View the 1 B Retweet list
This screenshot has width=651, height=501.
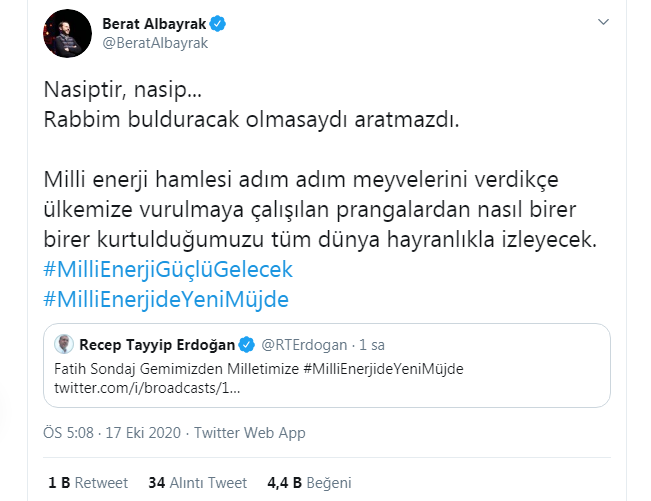click(88, 482)
